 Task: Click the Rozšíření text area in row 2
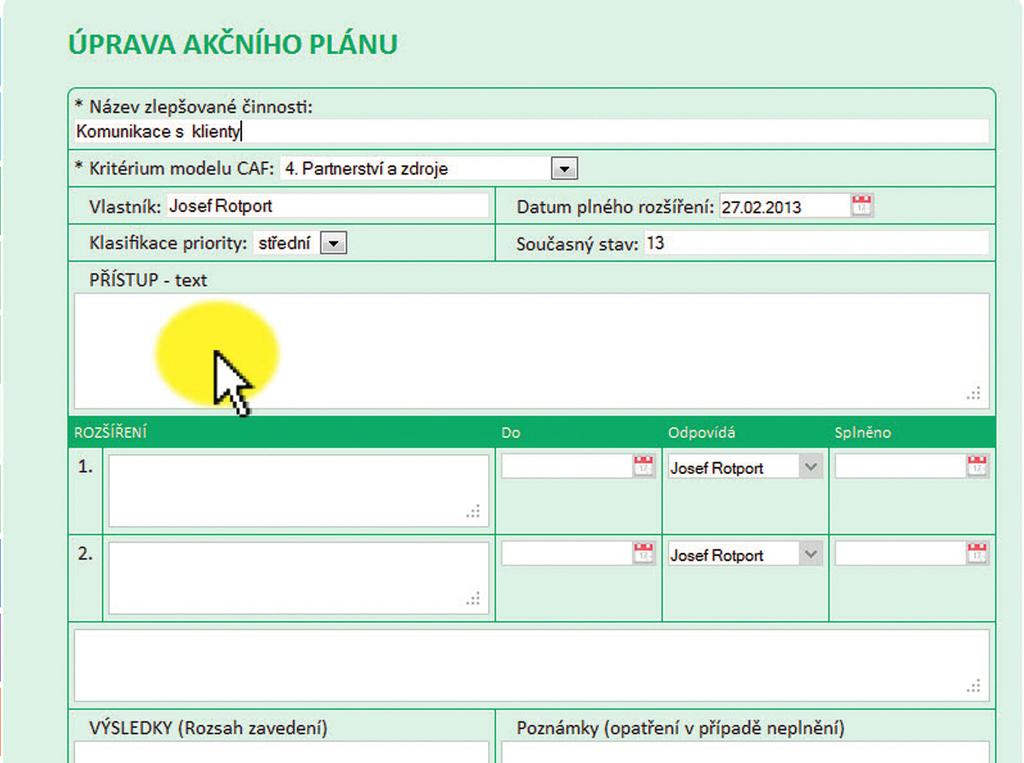click(x=298, y=578)
